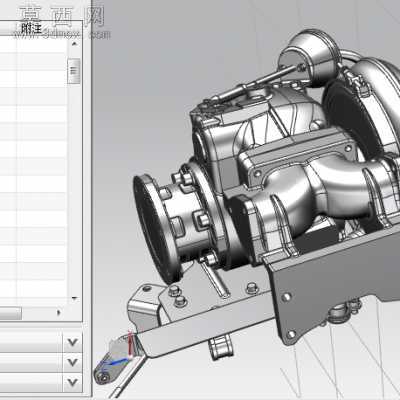Expand the second collapsed section chevron
This screenshot has height=400, width=400.
tap(72, 362)
